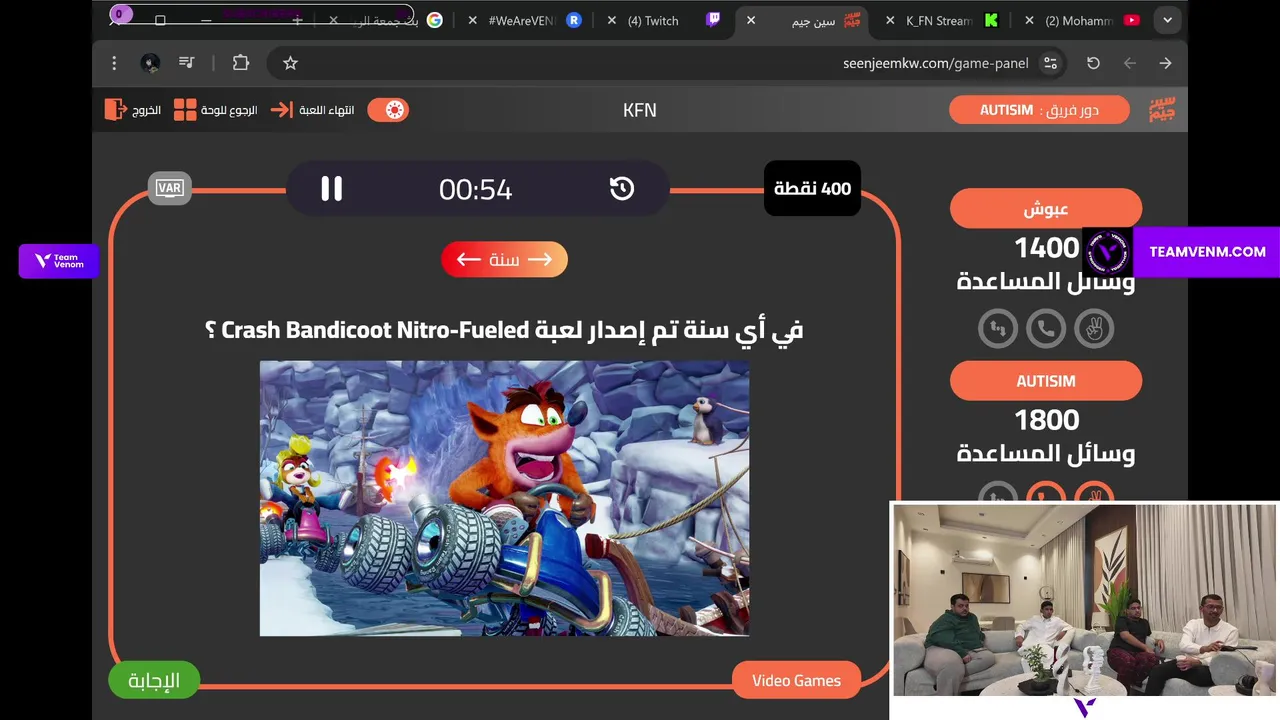The image size is (1280, 720).
Task: Click the KFN game title
Action: pyautogui.click(x=640, y=110)
